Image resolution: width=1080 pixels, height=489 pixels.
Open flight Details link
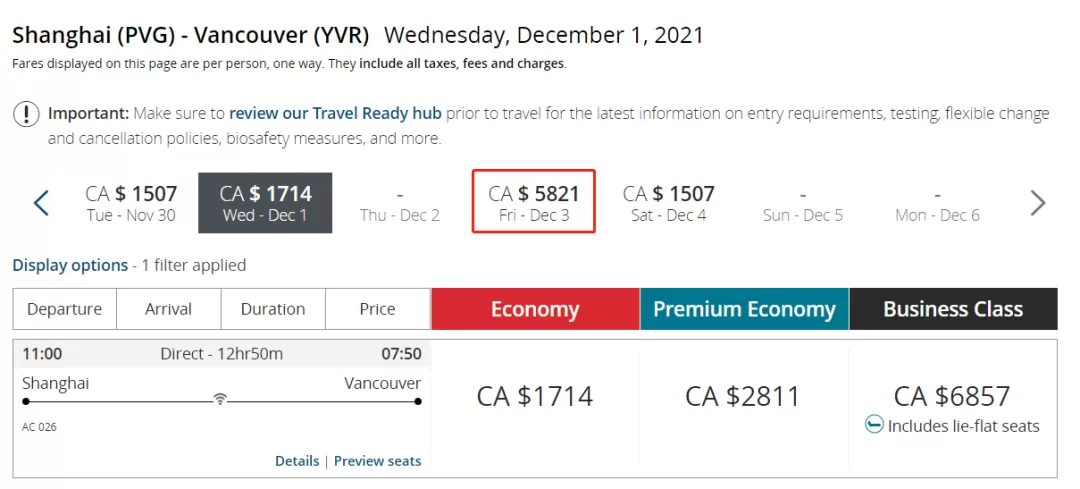click(x=297, y=461)
